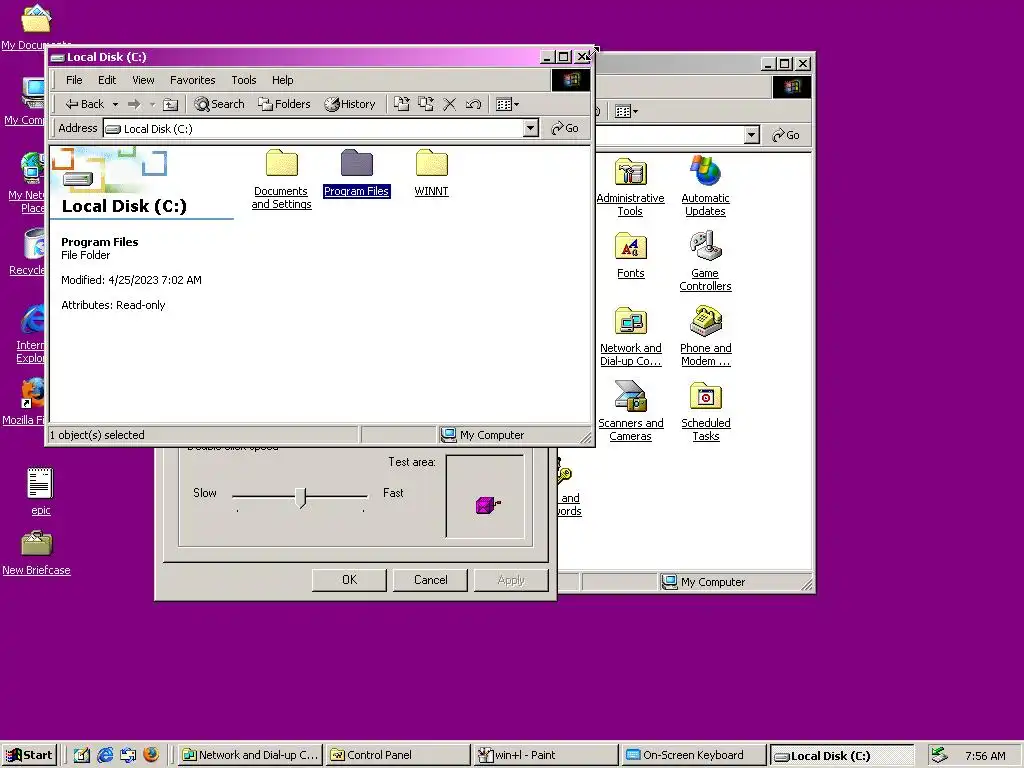
Task: Click the Undo toolbar icon
Action: click(473, 104)
